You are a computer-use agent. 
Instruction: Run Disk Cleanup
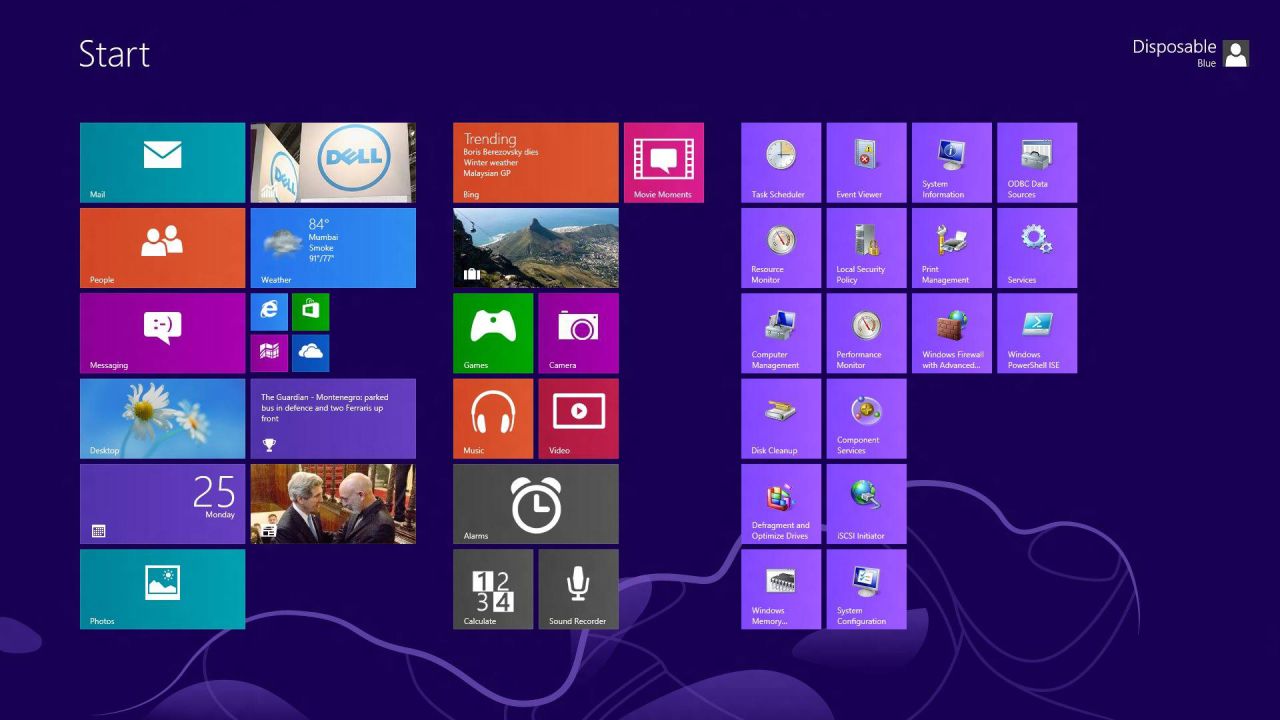tap(780, 418)
